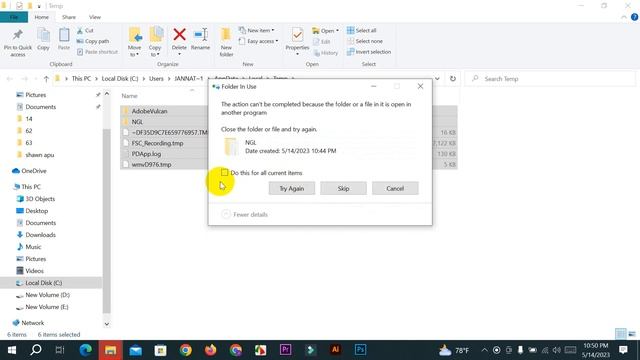Click Select all in the ribbon

362,31
